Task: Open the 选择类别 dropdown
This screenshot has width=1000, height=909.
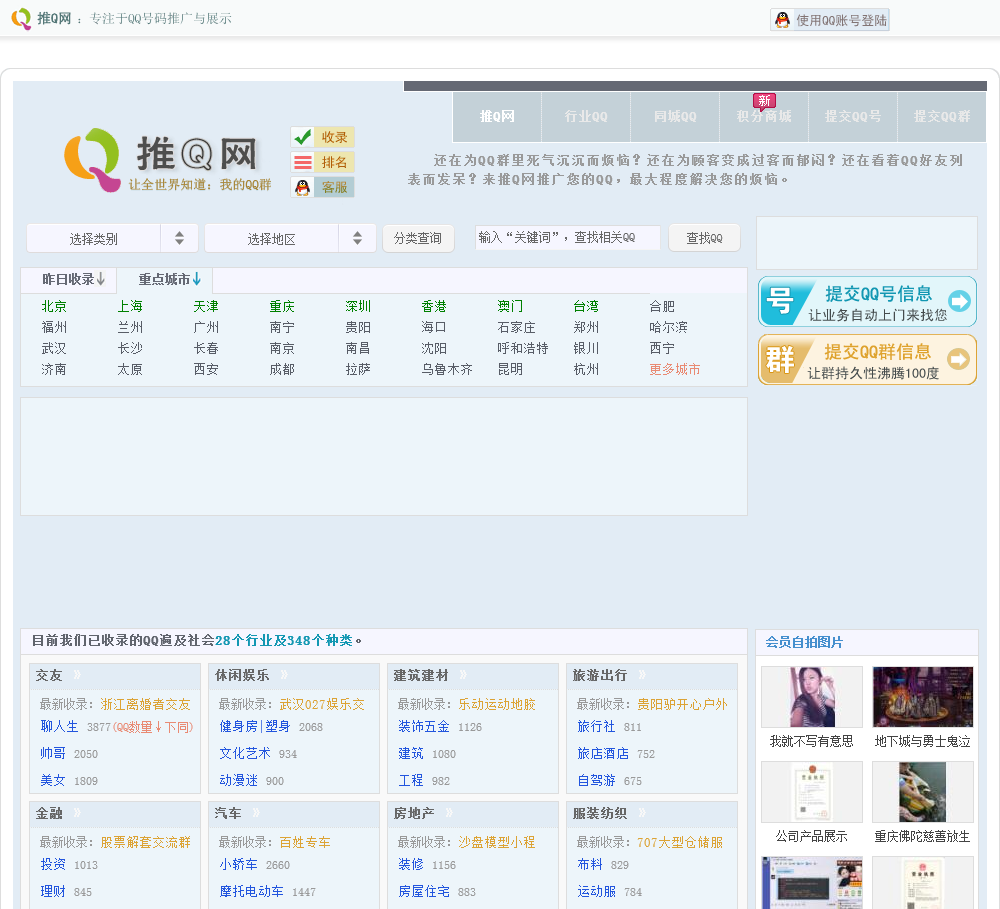Action: click(x=112, y=239)
